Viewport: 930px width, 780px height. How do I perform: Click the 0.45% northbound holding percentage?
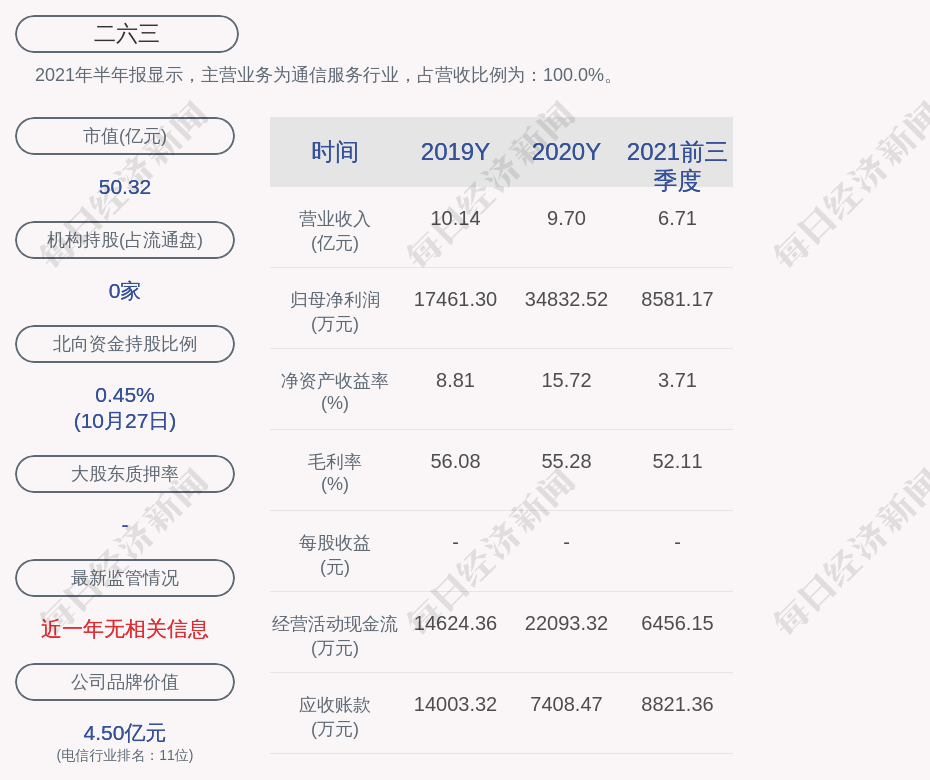[124, 395]
